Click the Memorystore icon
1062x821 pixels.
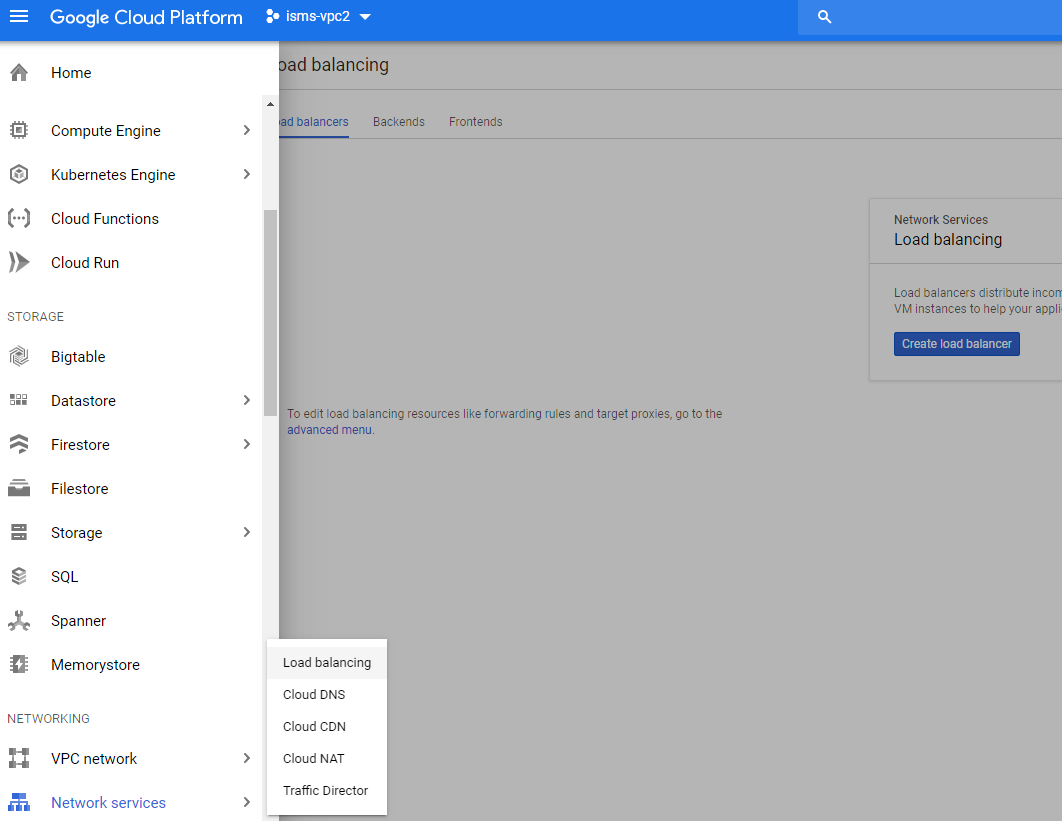19,665
